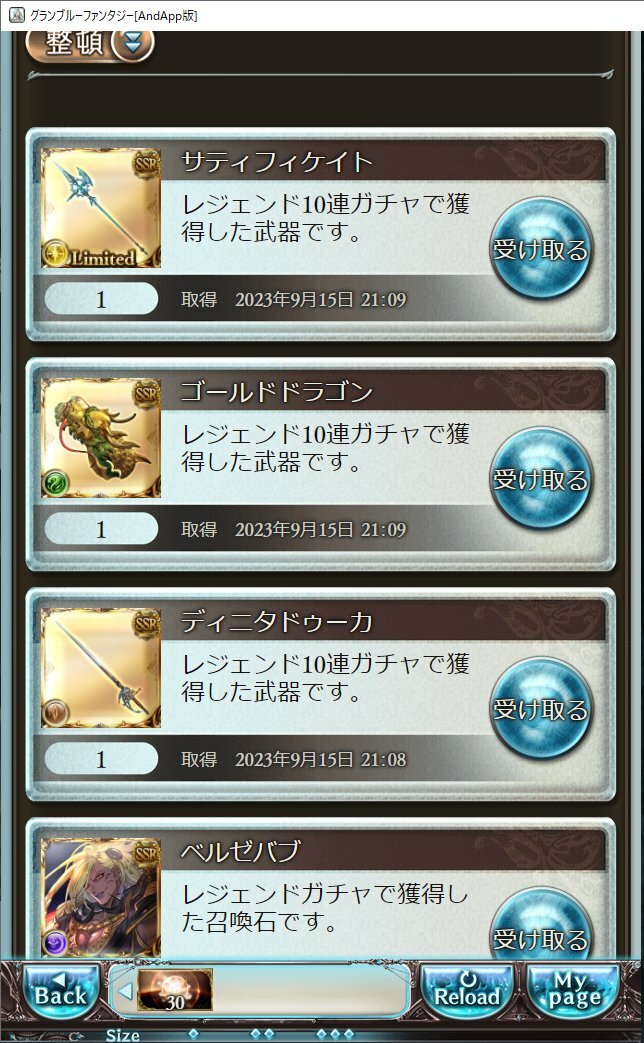Click the ゴールドドラゴン wind element icon
The image size is (644, 1043).
click(x=55, y=484)
